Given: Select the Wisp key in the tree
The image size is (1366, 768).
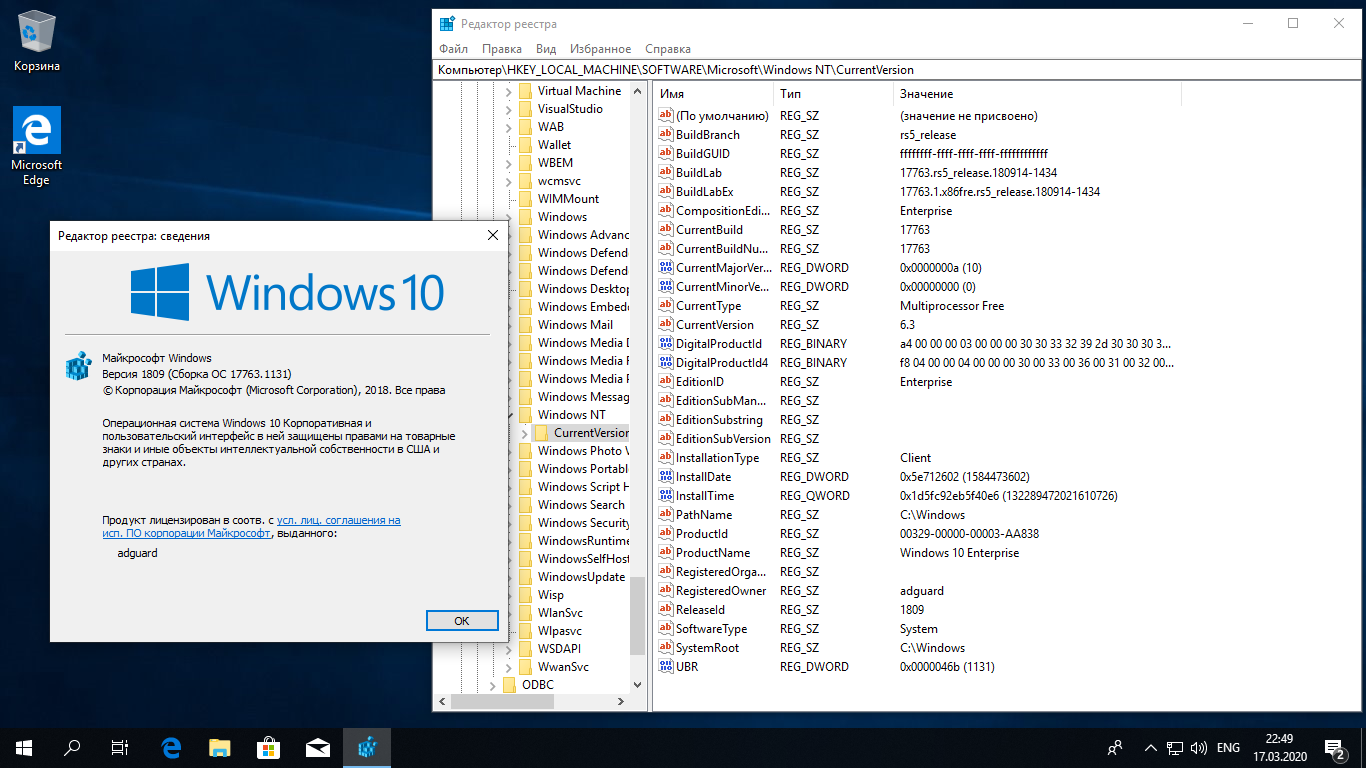Looking at the screenshot, I should (551, 595).
